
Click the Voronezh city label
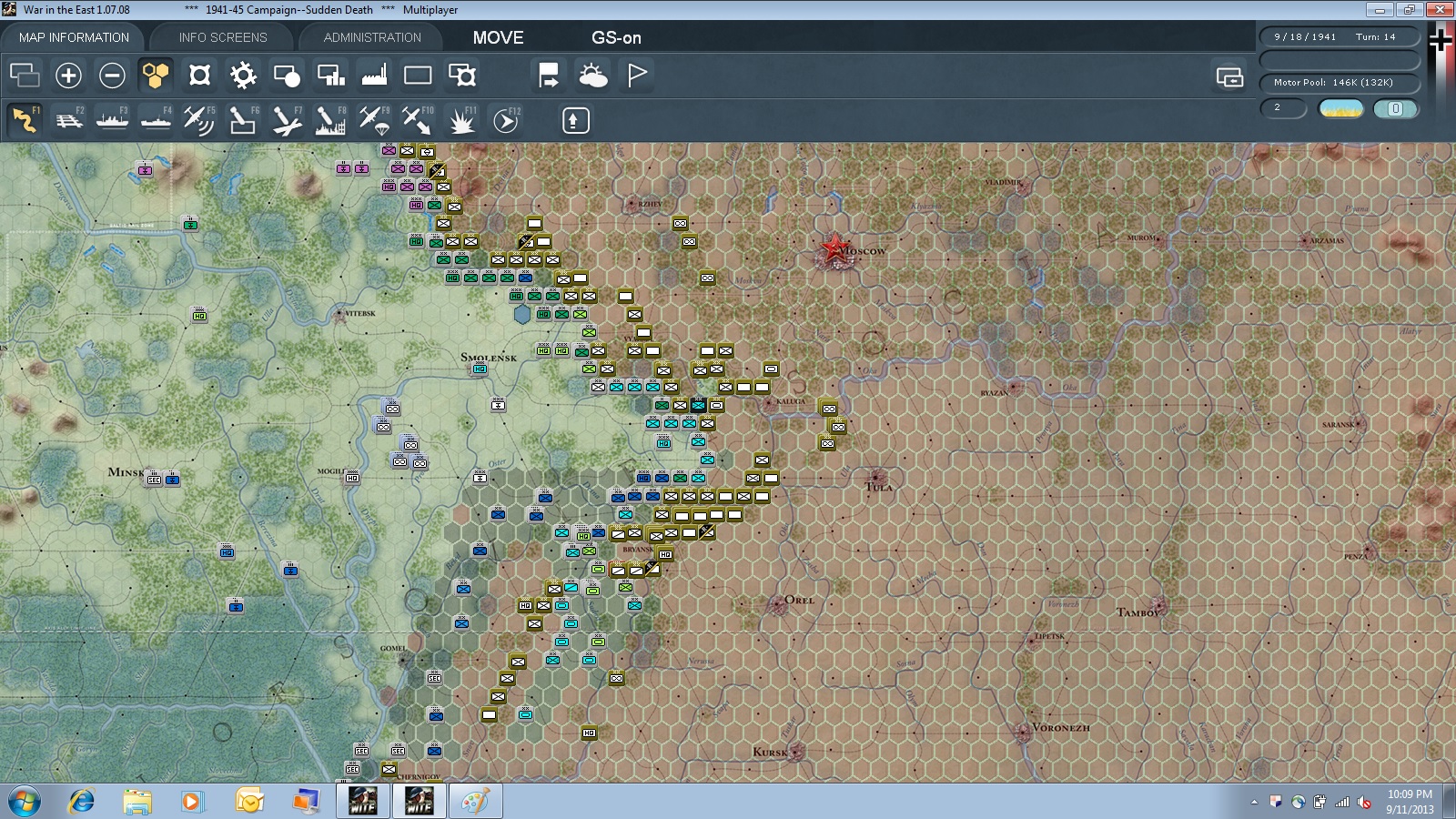(1061, 728)
